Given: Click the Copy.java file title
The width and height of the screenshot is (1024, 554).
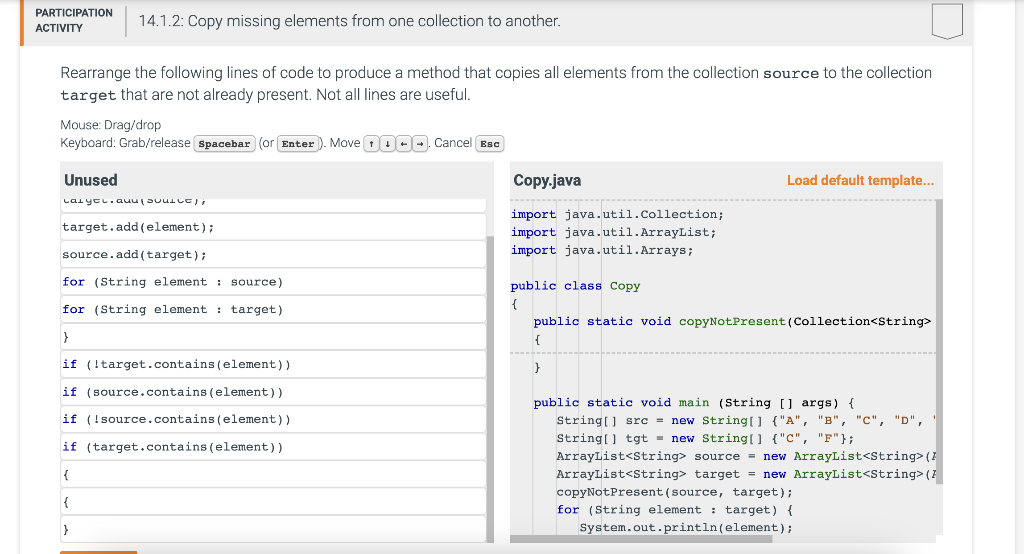Looking at the screenshot, I should 546,181.
